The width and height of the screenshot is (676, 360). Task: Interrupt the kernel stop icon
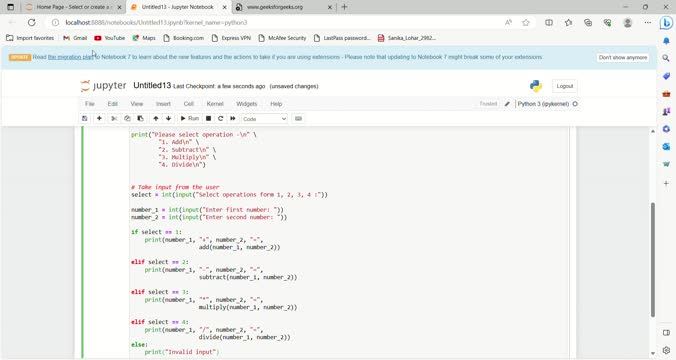[208, 119]
